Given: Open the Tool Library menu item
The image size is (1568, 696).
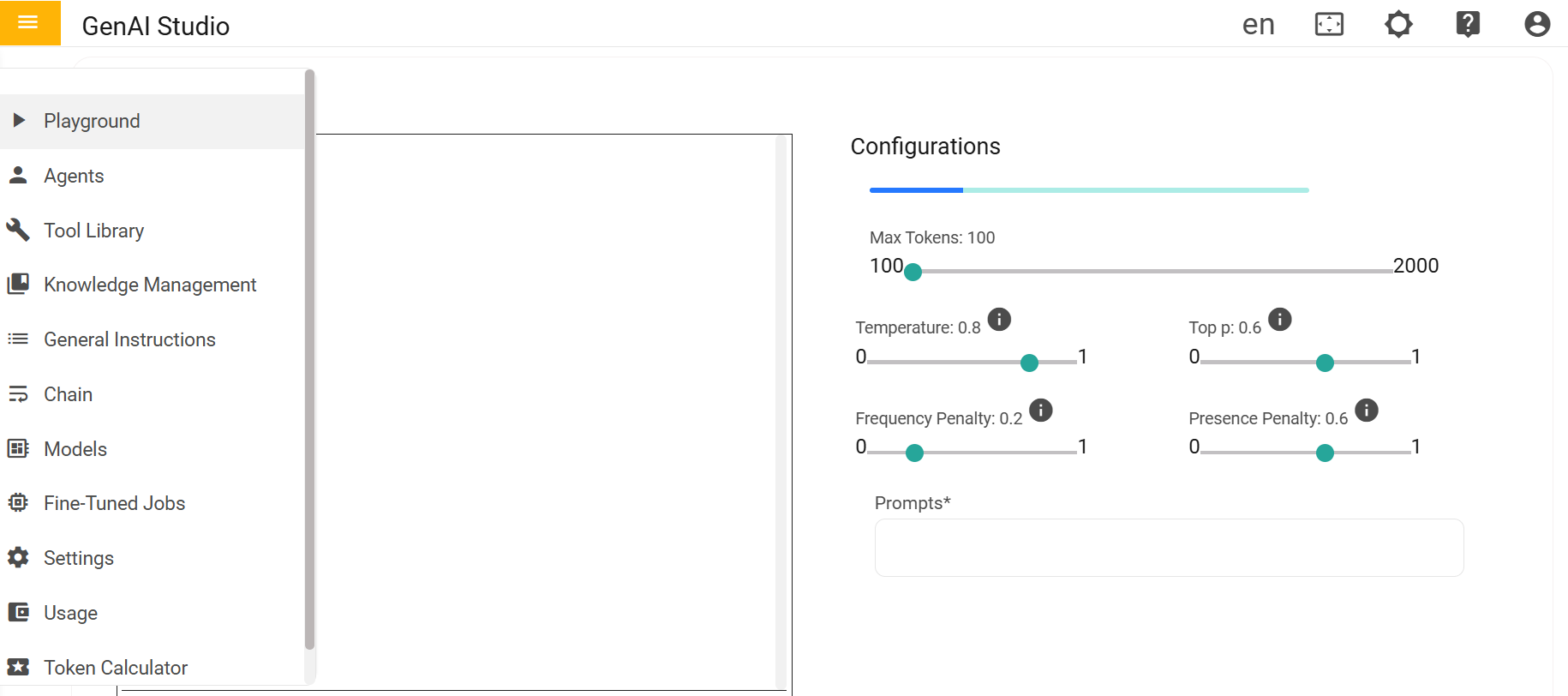Looking at the screenshot, I should 93,231.
